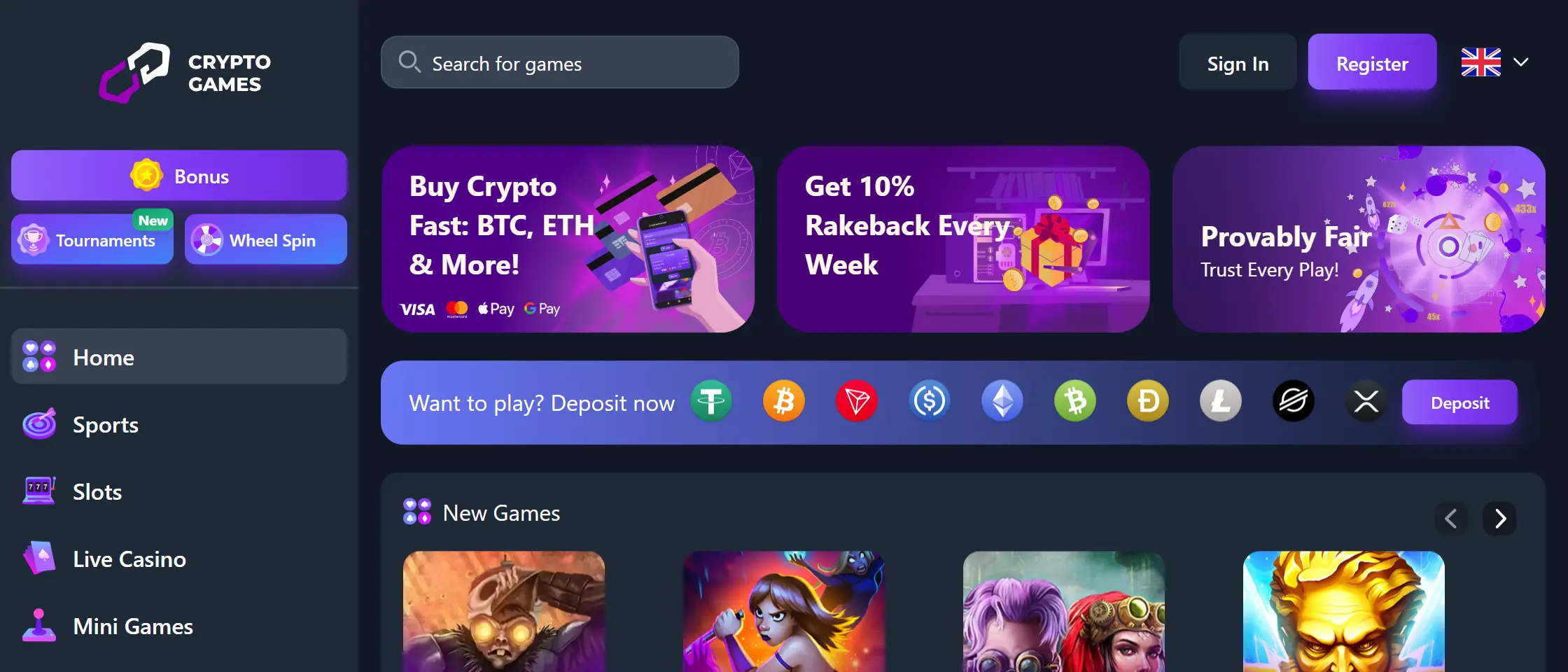Focus the Search for games field
The width and height of the screenshot is (1568, 672).
coord(560,62)
